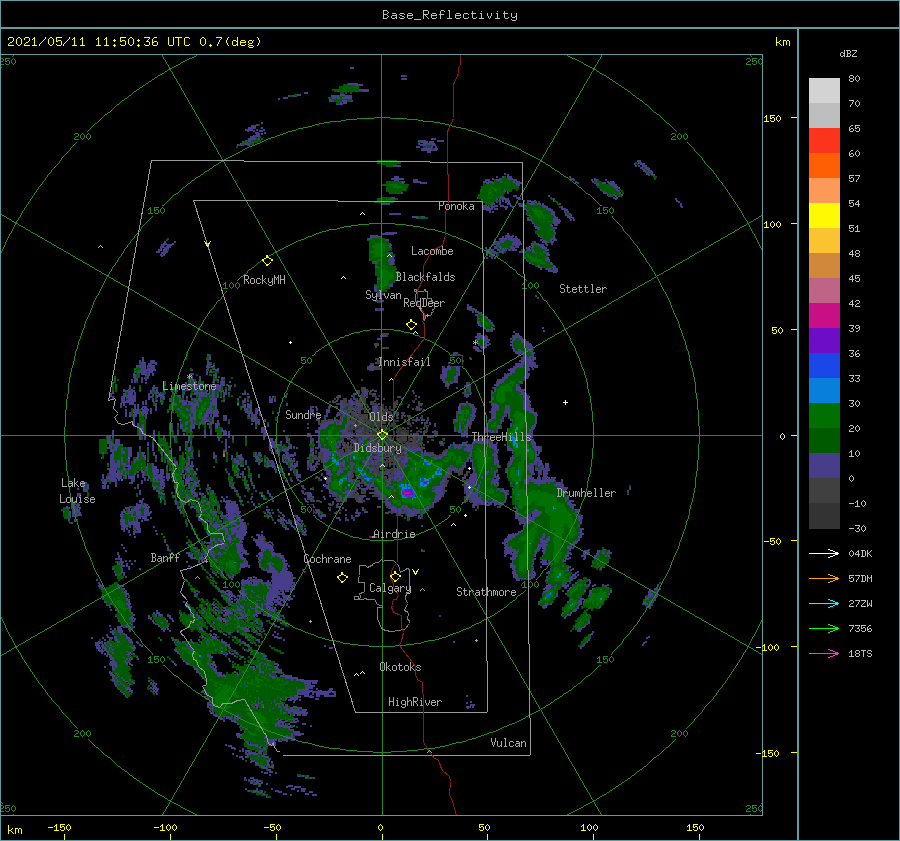
Task: Click the Lacombe town label
Action: pos(432,251)
